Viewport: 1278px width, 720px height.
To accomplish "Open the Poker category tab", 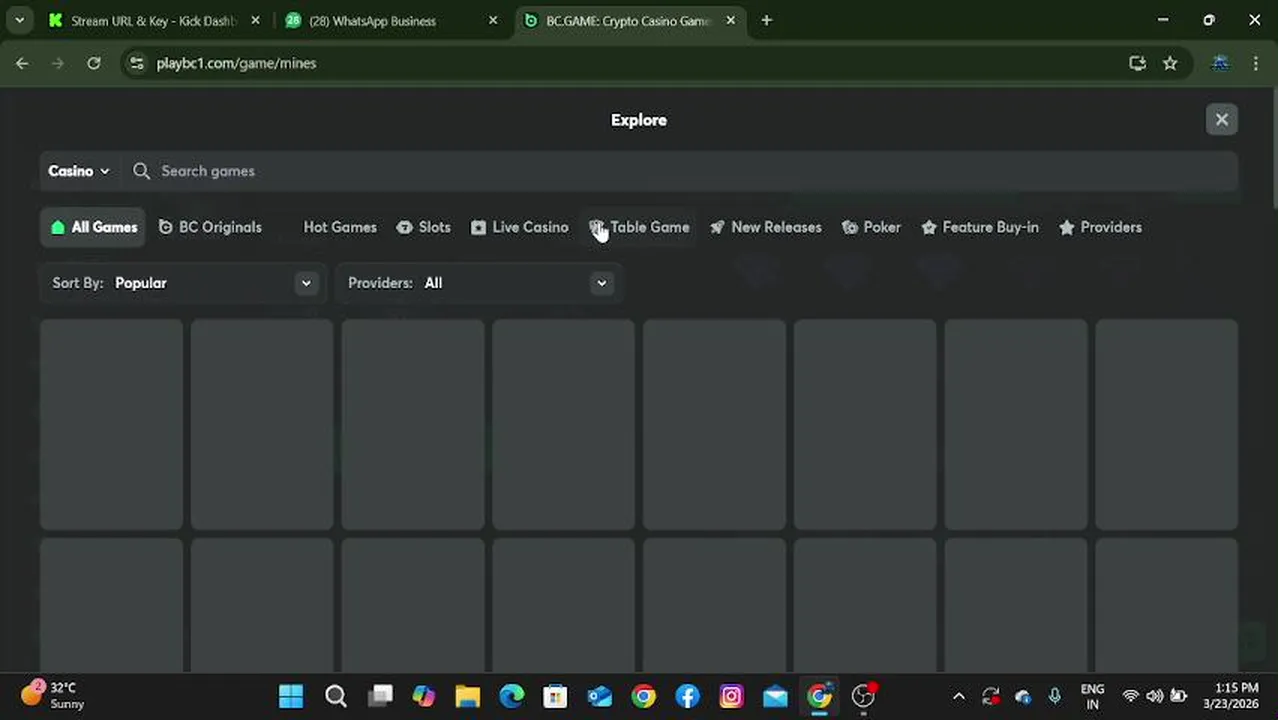I will (871, 227).
